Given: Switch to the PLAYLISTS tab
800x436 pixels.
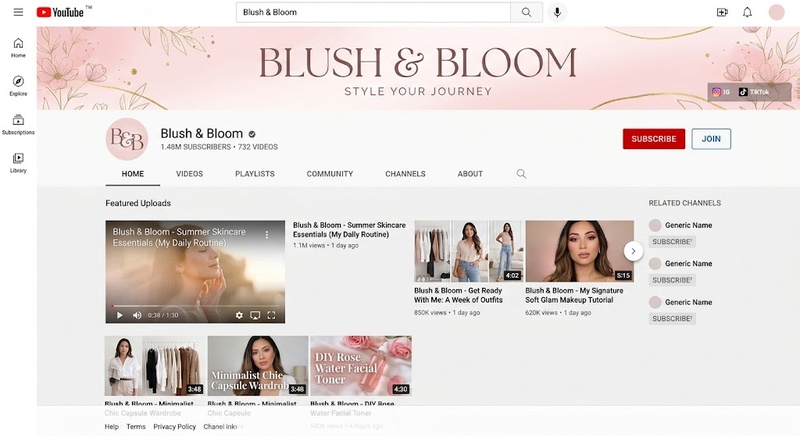Looking at the screenshot, I should 255,174.
